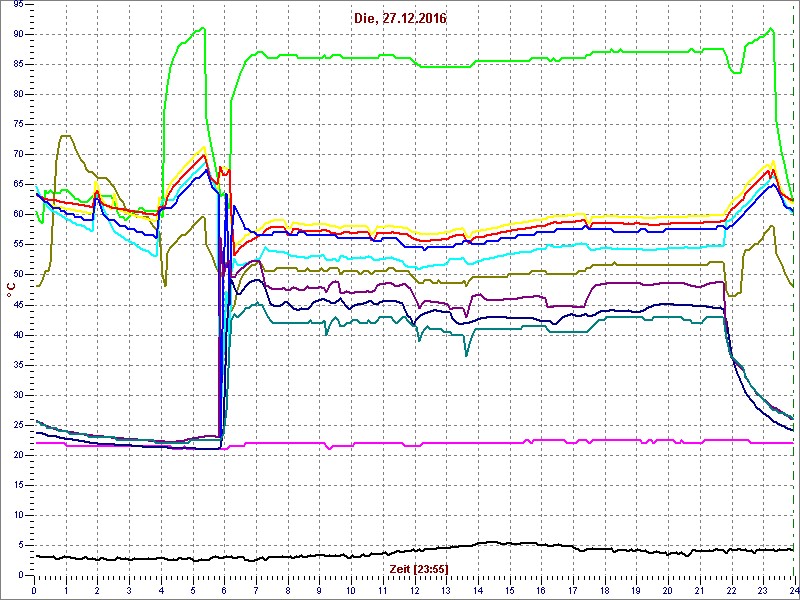
Task: Click the chart title 'Die, 27.12.2016'
Action: [401, 19]
